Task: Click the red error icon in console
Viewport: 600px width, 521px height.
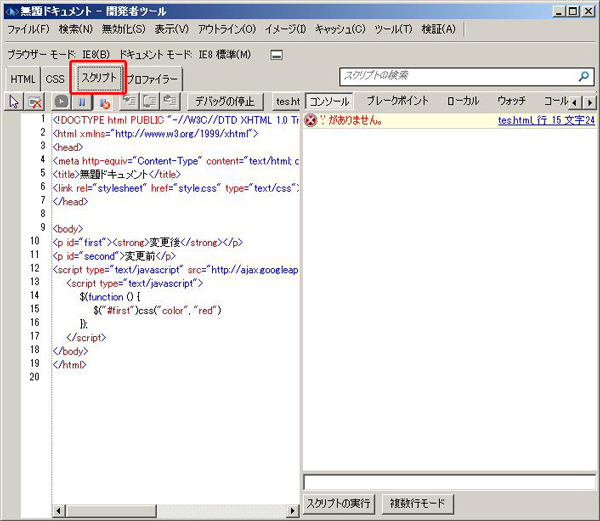Action: (311, 120)
